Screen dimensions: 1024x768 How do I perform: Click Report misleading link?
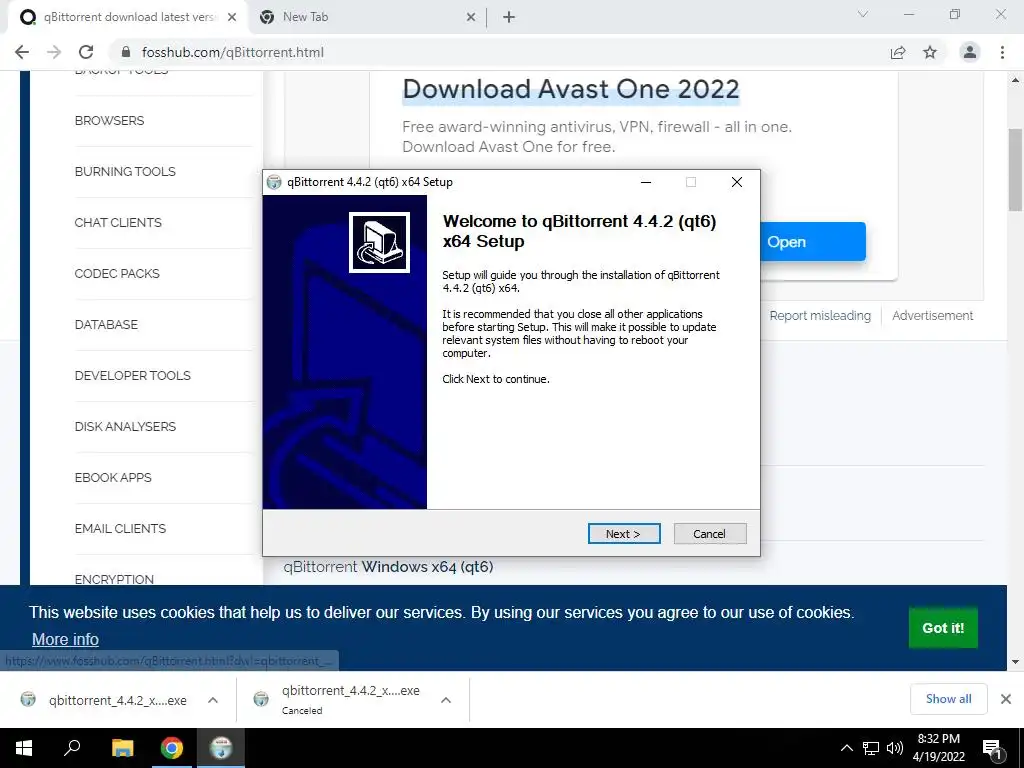tap(820, 315)
